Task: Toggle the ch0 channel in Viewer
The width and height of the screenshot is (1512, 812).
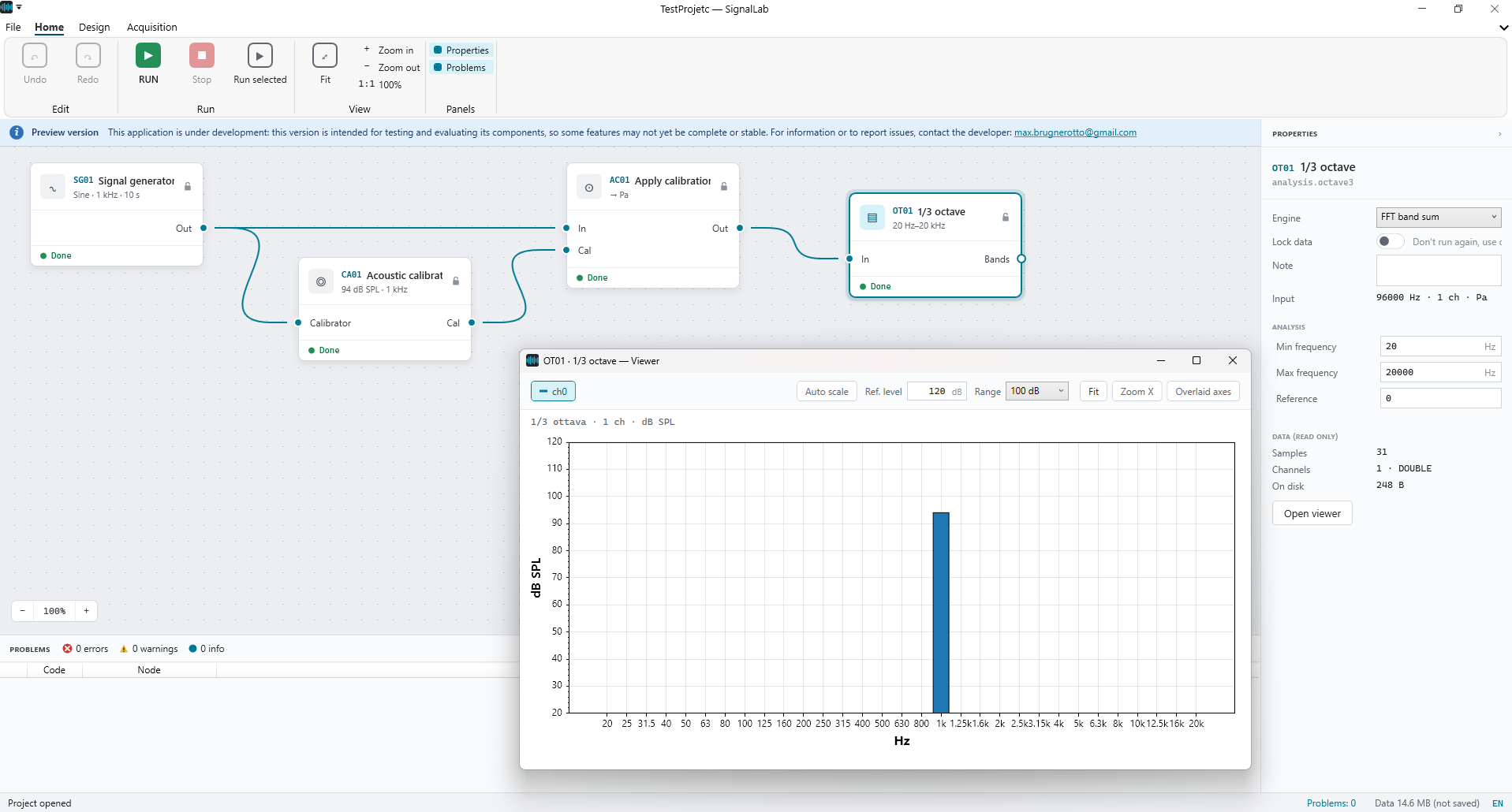Action: click(x=553, y=392)
